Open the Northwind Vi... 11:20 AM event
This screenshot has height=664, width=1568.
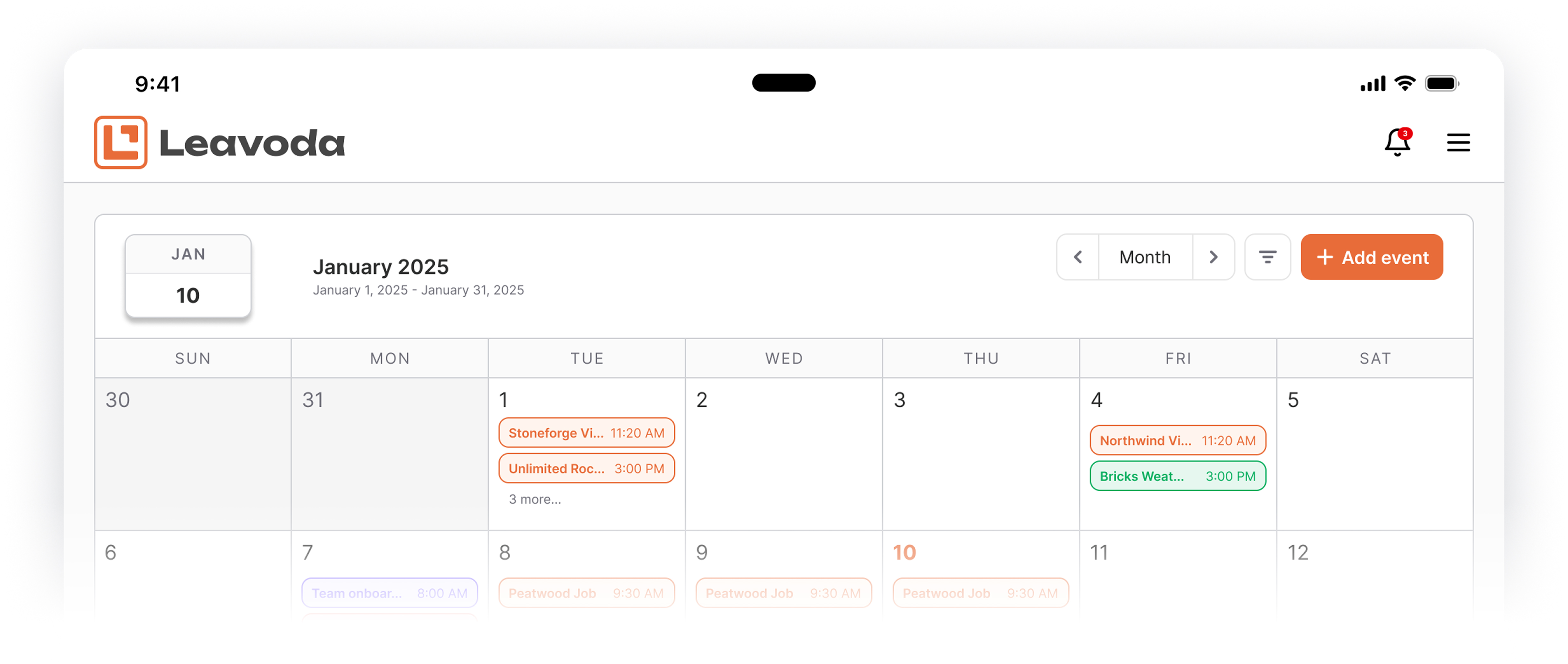point(1178,440)
